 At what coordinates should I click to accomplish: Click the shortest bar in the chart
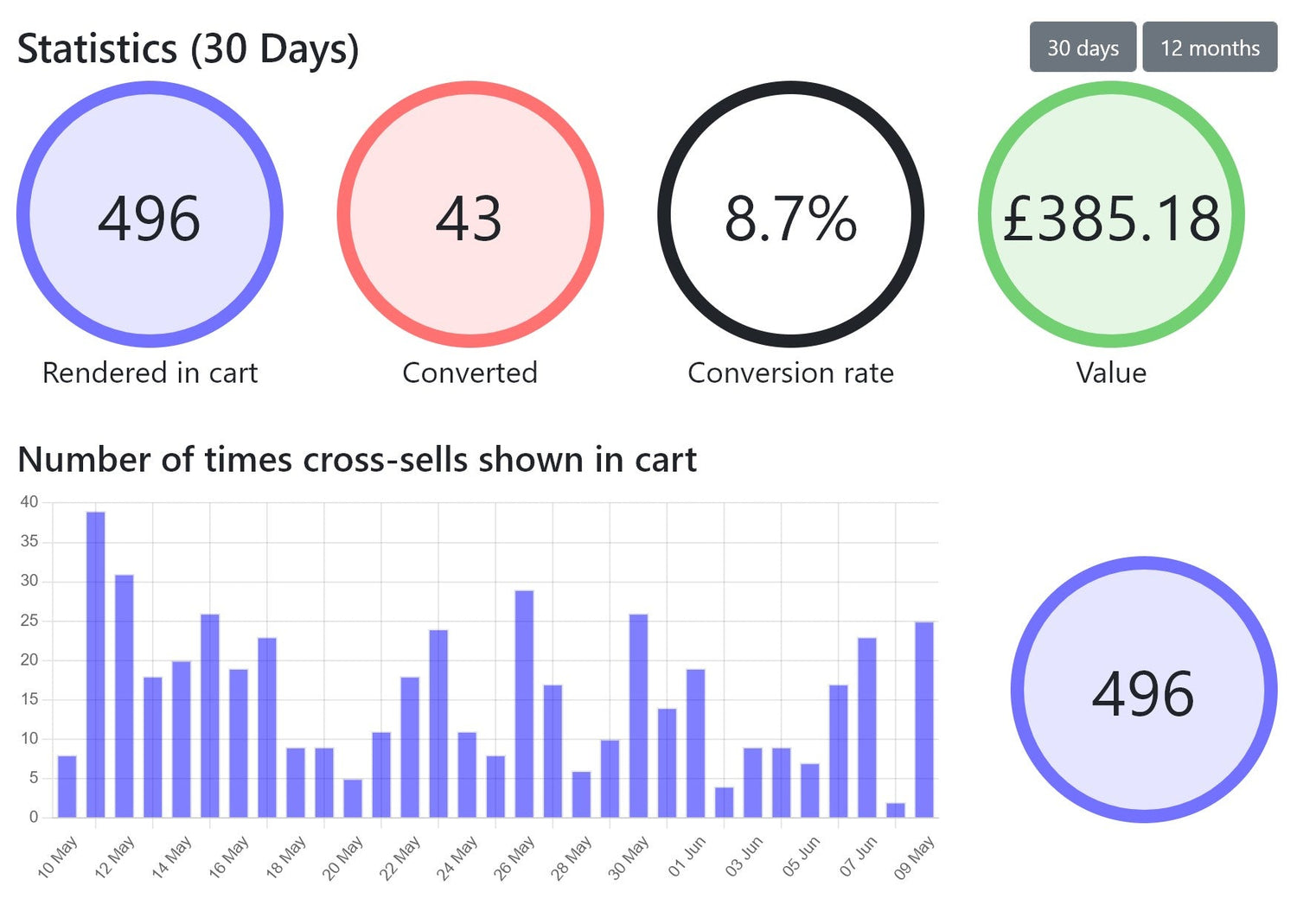(x=896, y=810)
